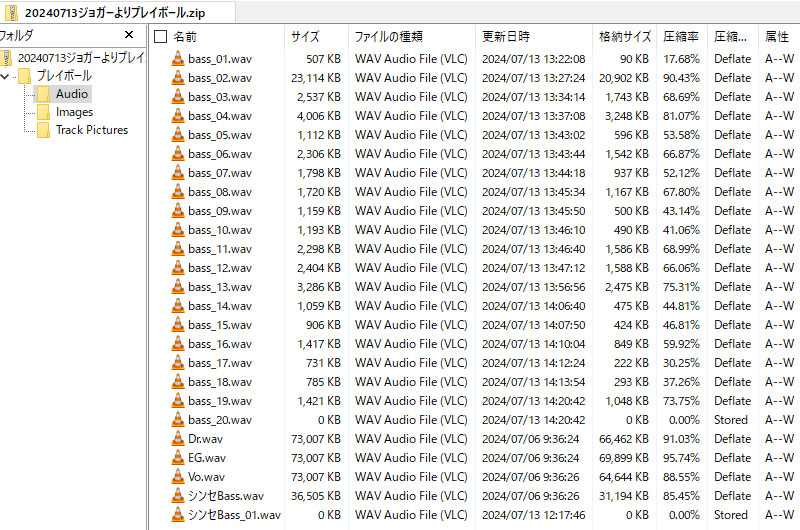Viewport: 800px width, 530px height.
Task: Click the VLC icon beside bass_18.wav
Action: click(178, 382)
